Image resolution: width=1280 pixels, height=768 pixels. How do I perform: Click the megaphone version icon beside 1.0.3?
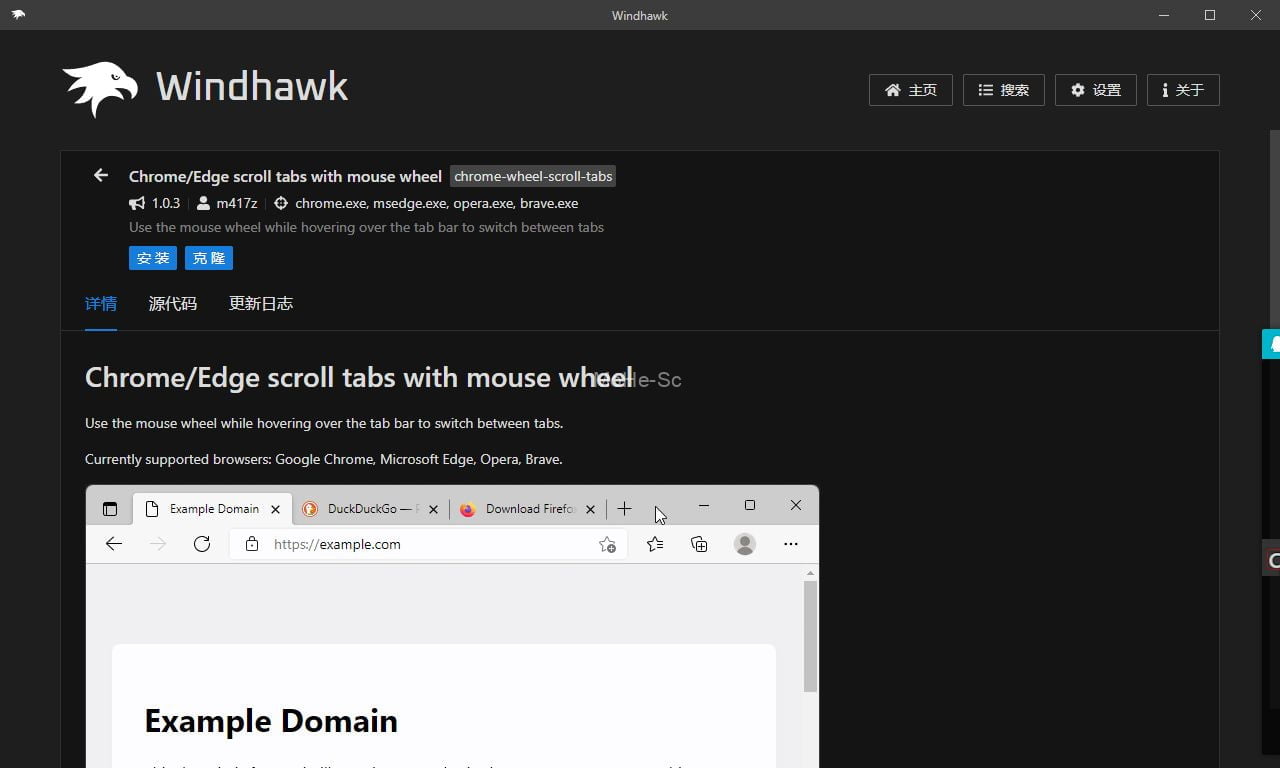click(x=137, y=203)
